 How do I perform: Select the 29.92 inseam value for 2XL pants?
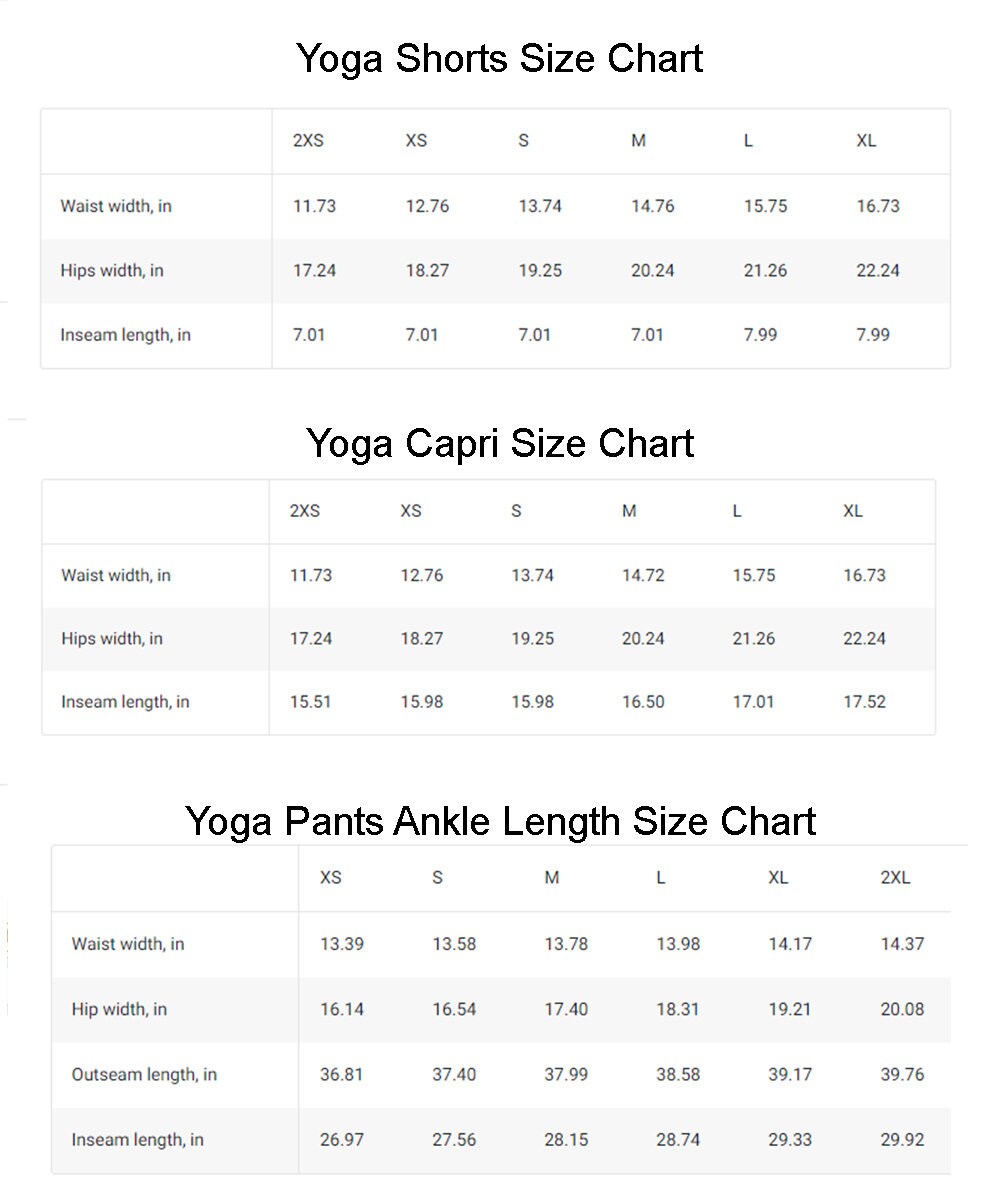(902, 1140)
